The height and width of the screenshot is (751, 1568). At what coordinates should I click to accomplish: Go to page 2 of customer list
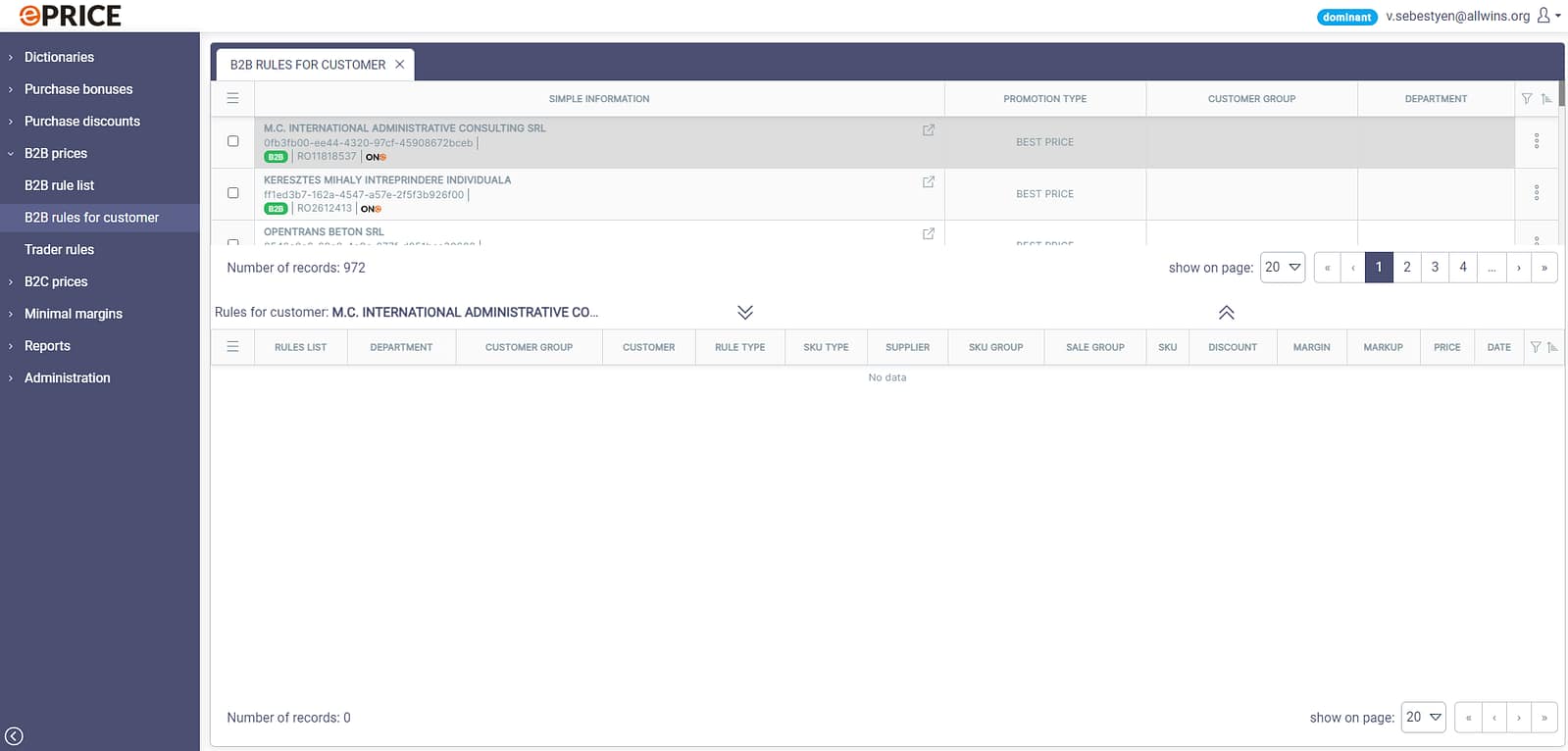pyautogui.click(x=1406, y=268)
